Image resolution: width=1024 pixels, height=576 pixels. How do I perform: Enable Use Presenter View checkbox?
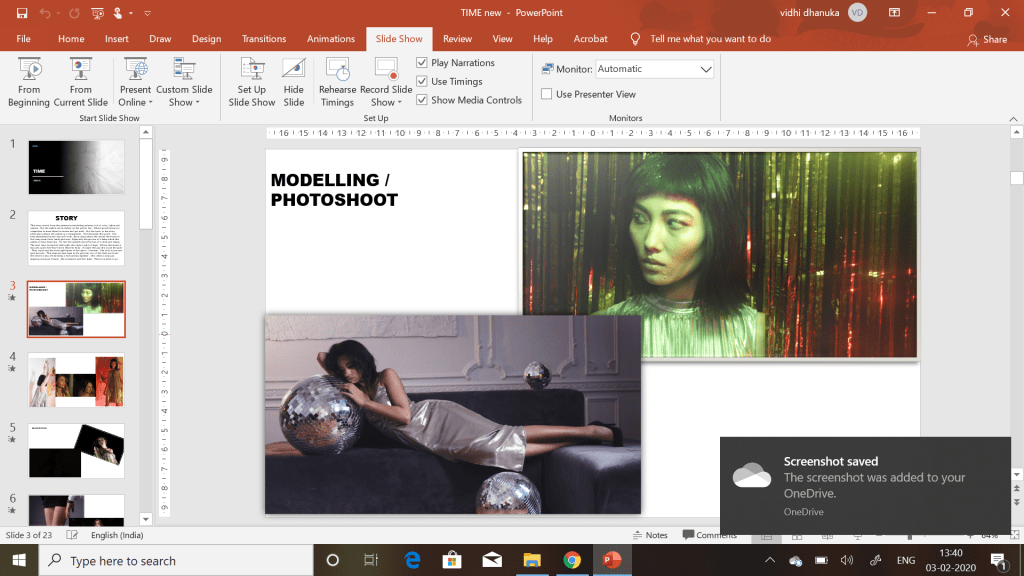pyautogui.click(x=547, y=94)
